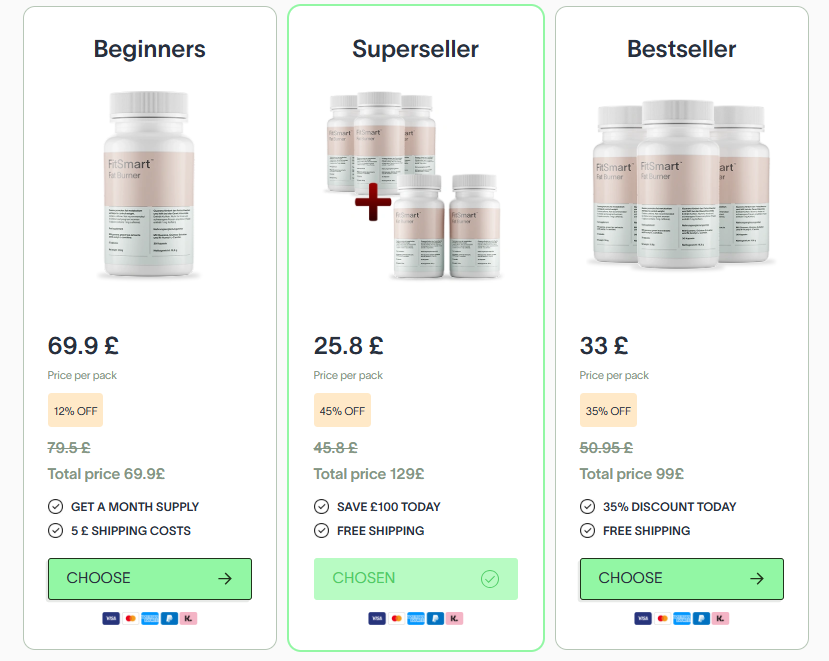Click the checkmark beside '35% discount today'
Image resolution: width=829 pixels, height=661 pixels.
[588, 507]
